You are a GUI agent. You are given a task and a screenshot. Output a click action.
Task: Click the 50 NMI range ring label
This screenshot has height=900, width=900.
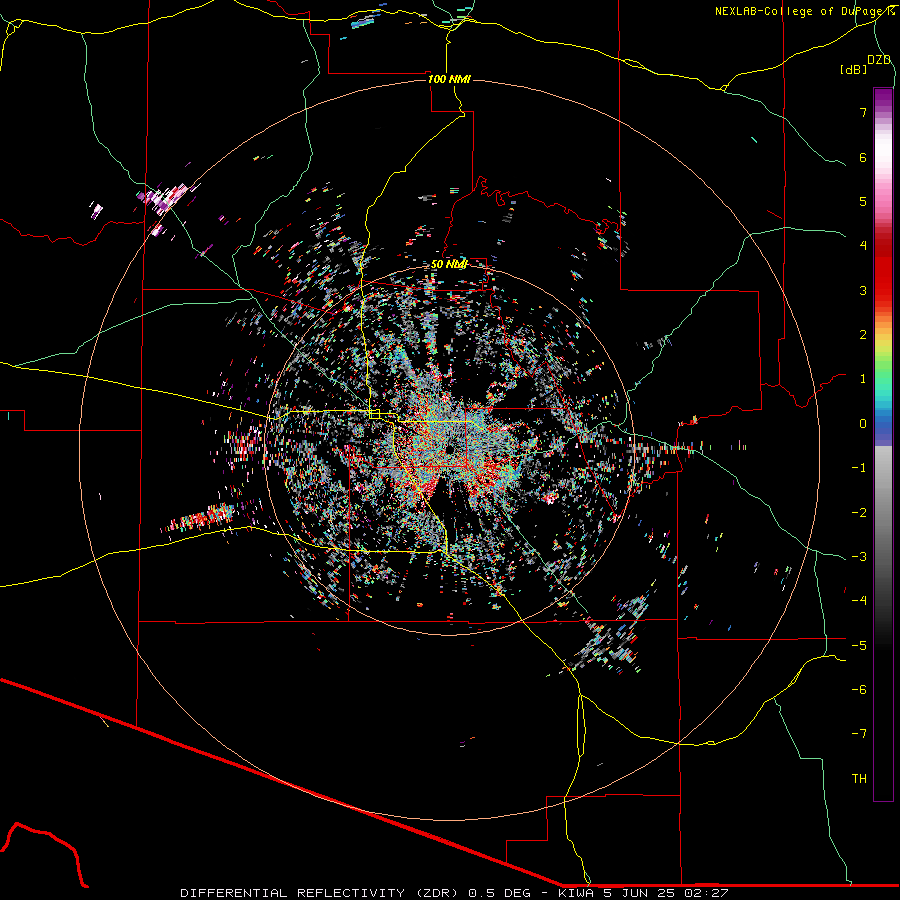[449, 264]
